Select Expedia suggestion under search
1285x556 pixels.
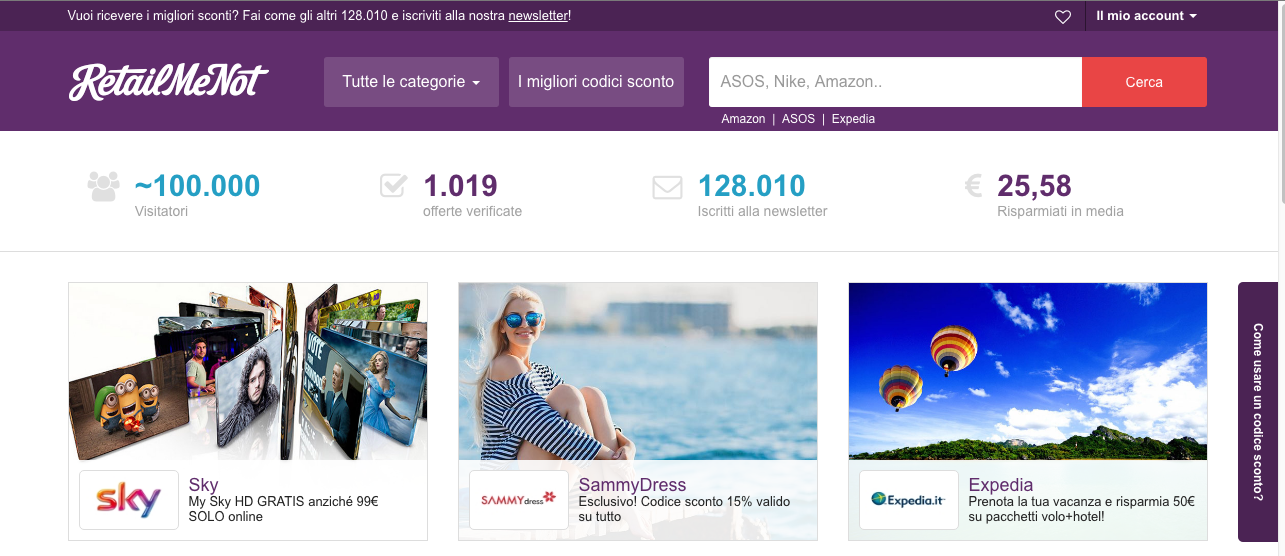point(853,119)
